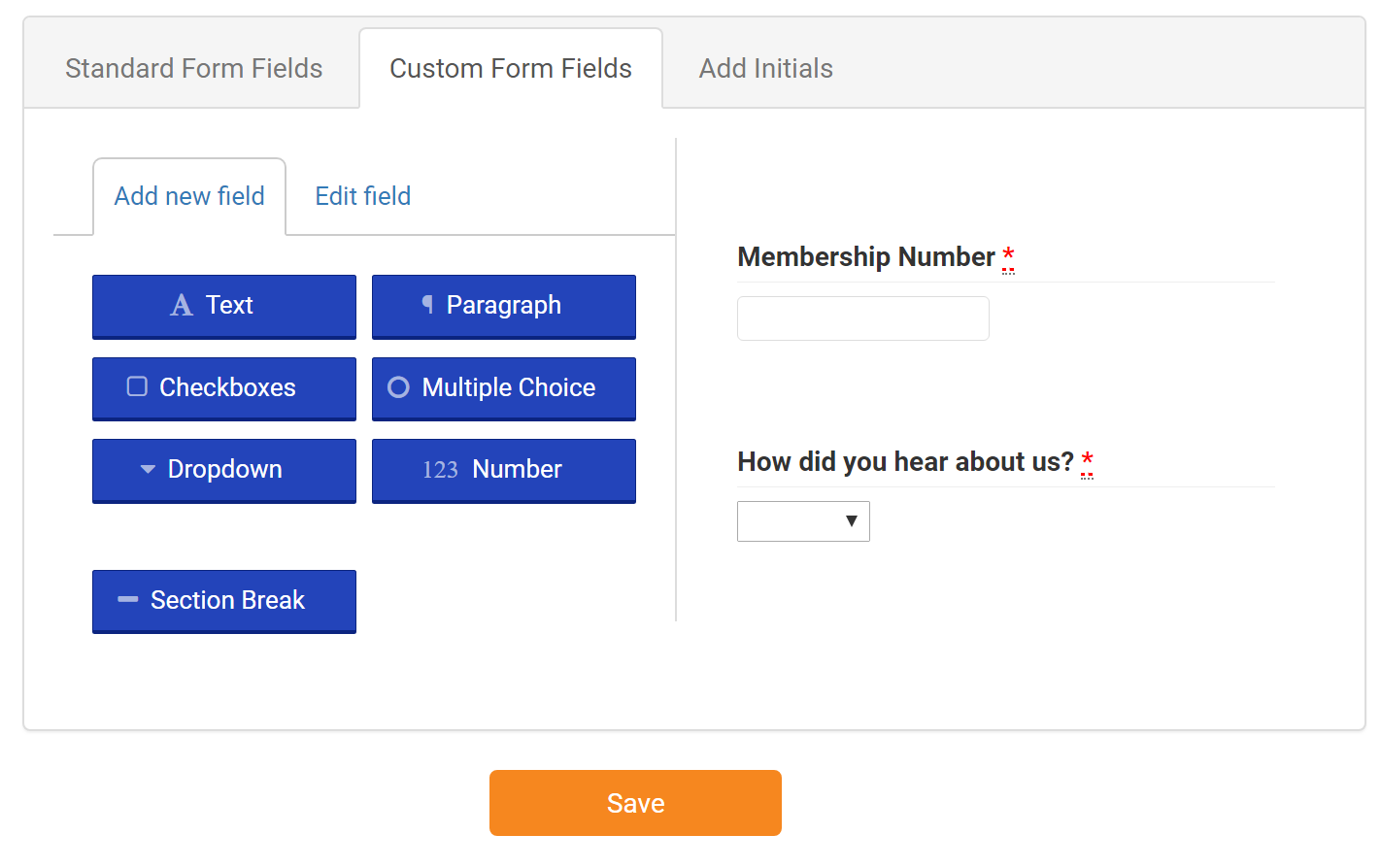Click the Membership Number text input
Screen dimensions: 1381x868
pyautogui.click(x=862, y=318)
